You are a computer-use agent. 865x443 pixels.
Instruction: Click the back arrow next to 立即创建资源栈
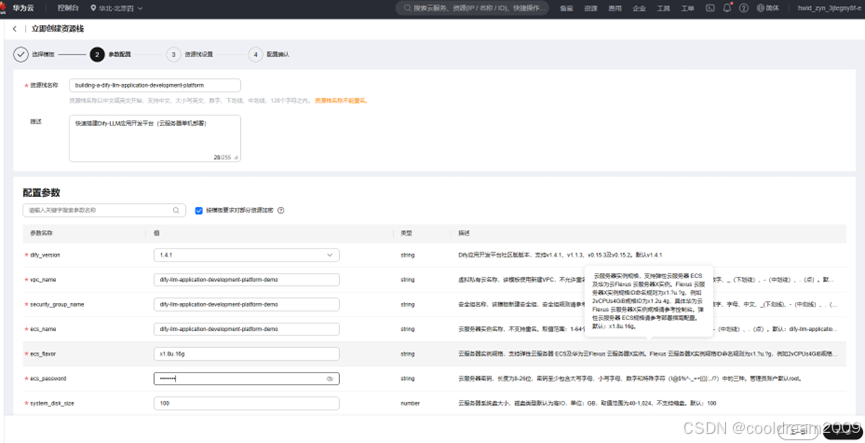pyautogui.click(x=15, y=29)
